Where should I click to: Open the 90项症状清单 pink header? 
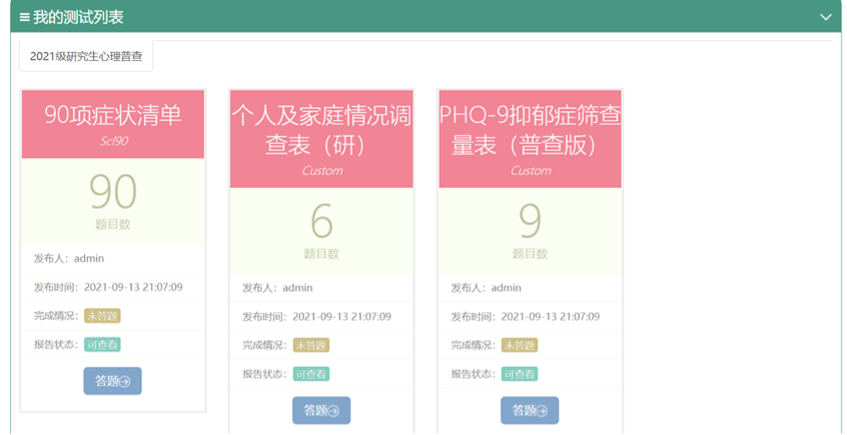click(113, 123)
